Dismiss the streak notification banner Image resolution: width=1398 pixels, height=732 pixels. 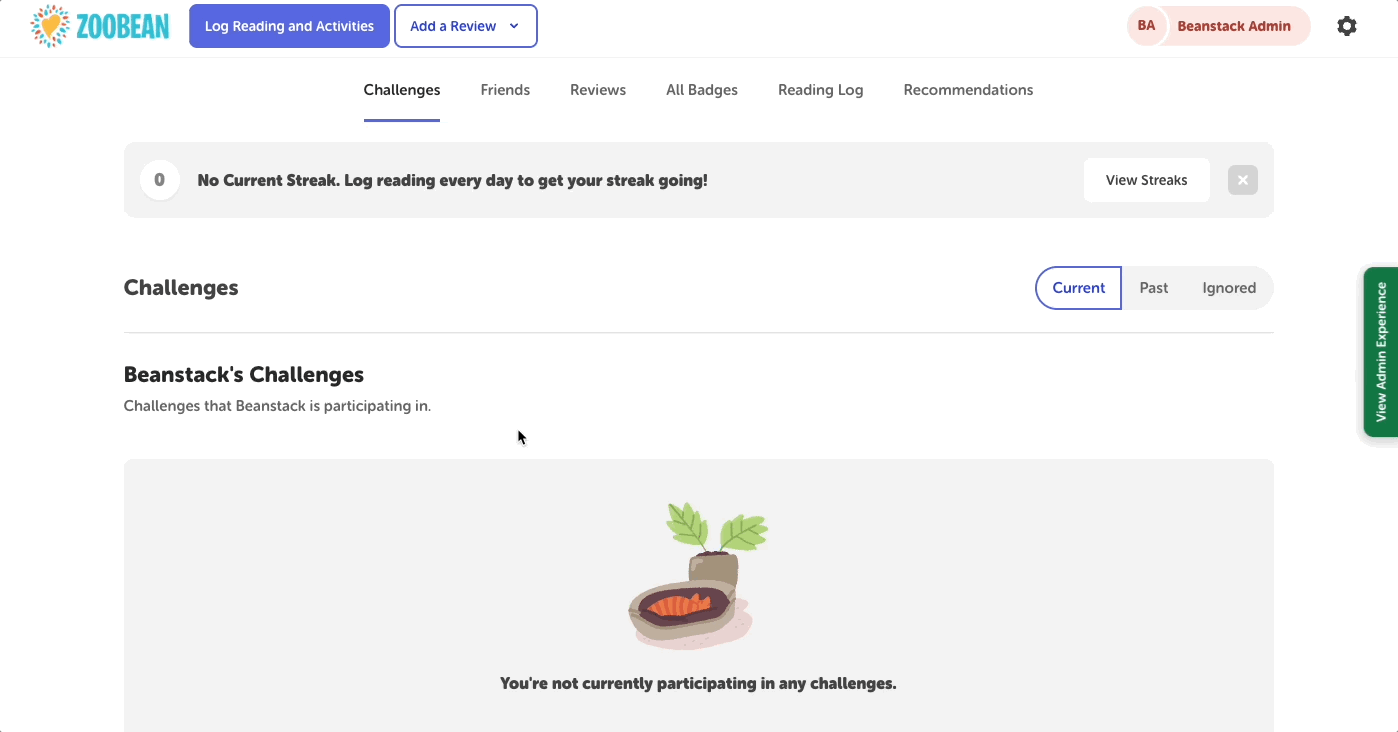(x=1242, y=179)
